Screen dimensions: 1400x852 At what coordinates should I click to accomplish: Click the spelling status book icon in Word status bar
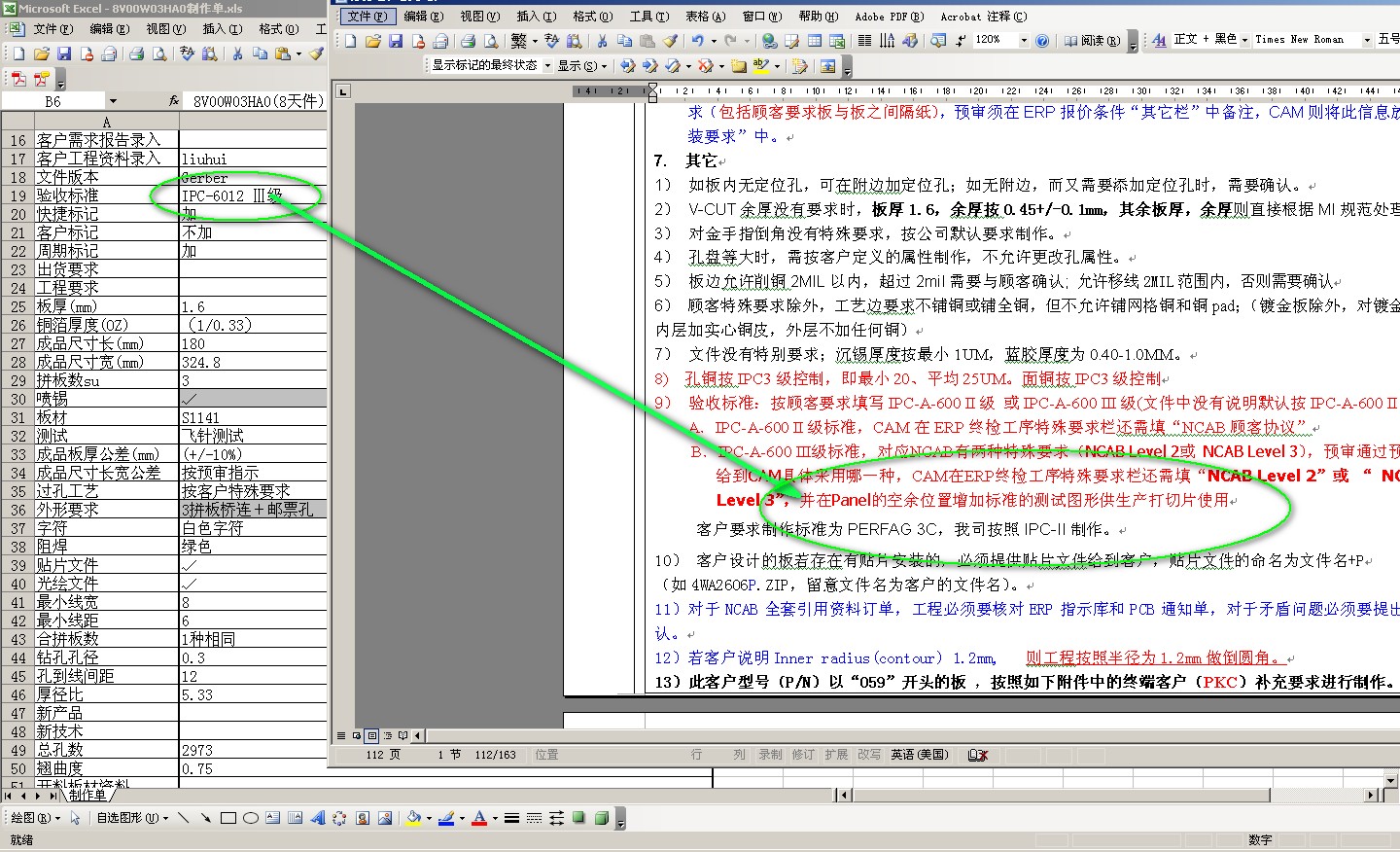tap(978, 755)
